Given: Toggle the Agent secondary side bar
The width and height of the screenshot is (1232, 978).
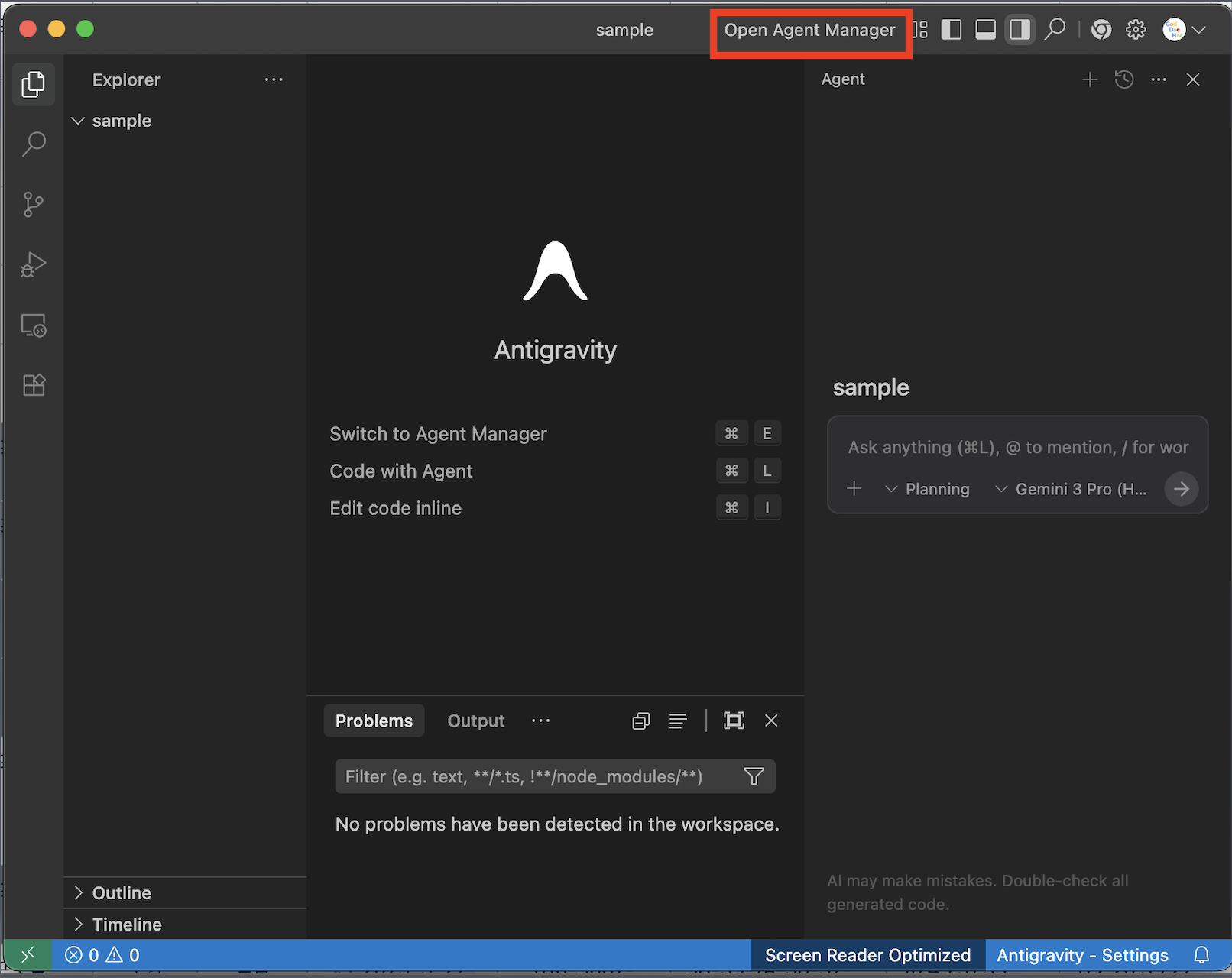Looking at the screenshot, I should (x=1020, y=30).
